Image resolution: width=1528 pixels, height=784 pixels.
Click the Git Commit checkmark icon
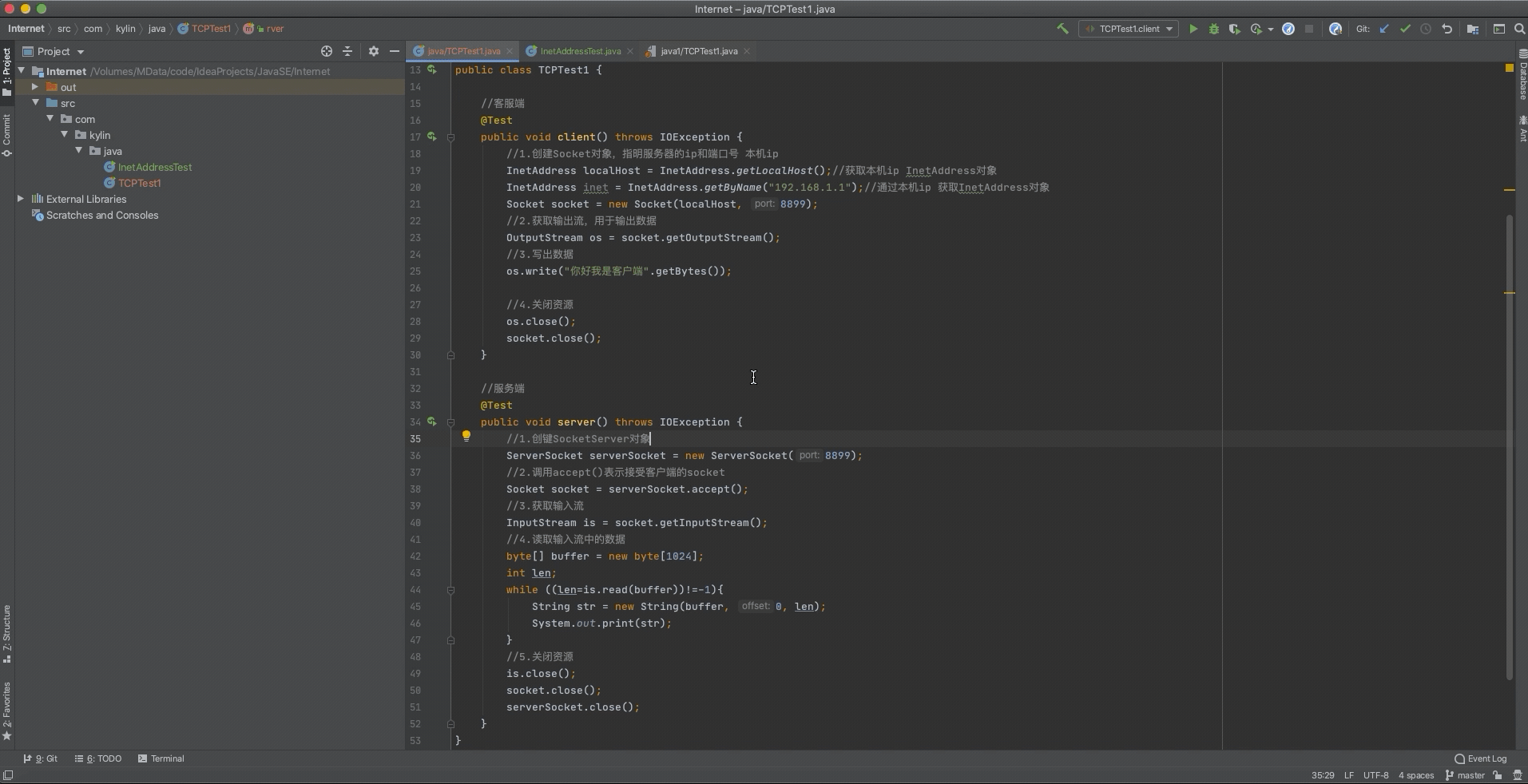coord(1405,29)
